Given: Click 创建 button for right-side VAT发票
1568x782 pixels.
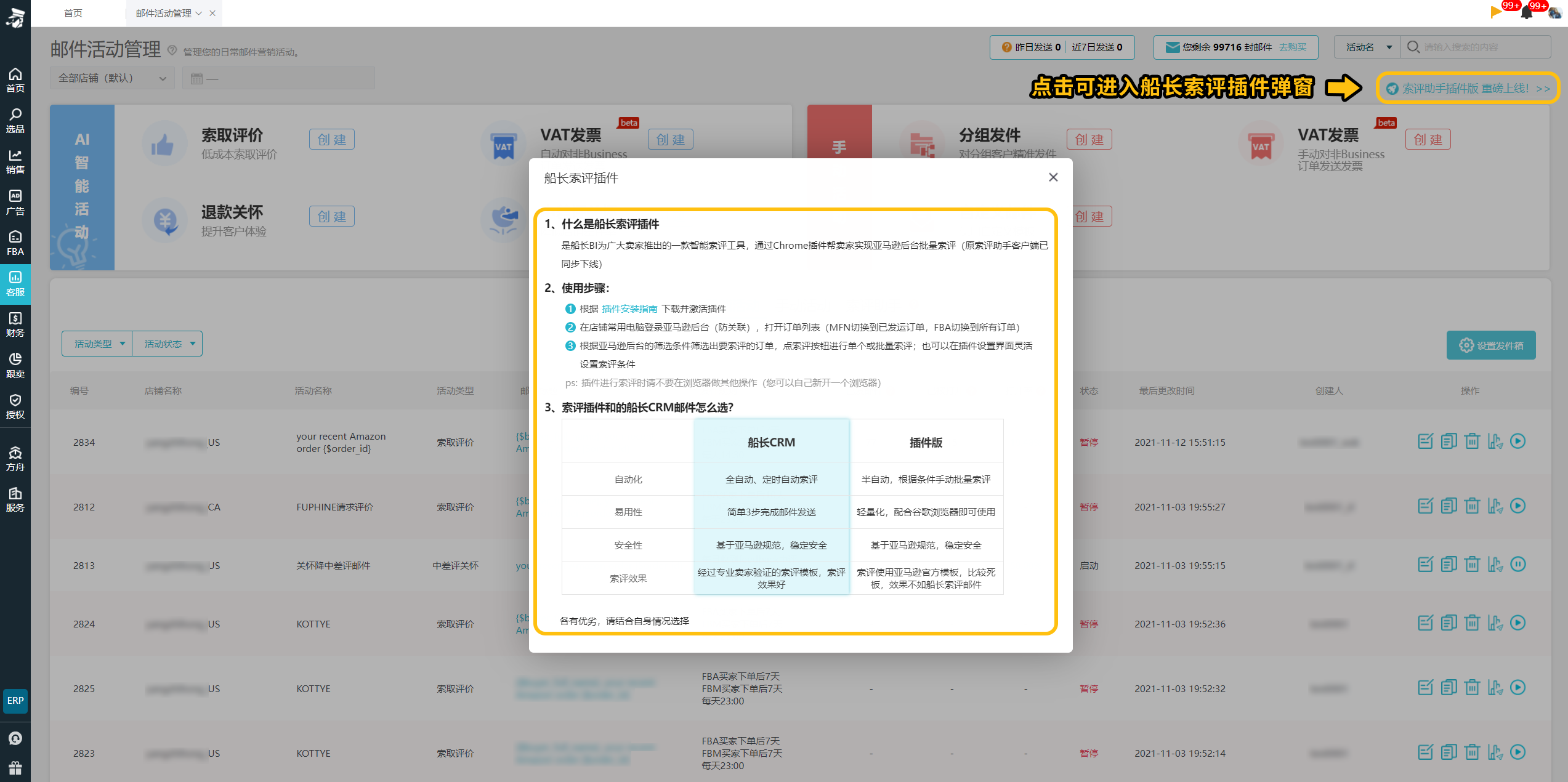Looking at the screenshot, I should click(x=1428, y=139).
